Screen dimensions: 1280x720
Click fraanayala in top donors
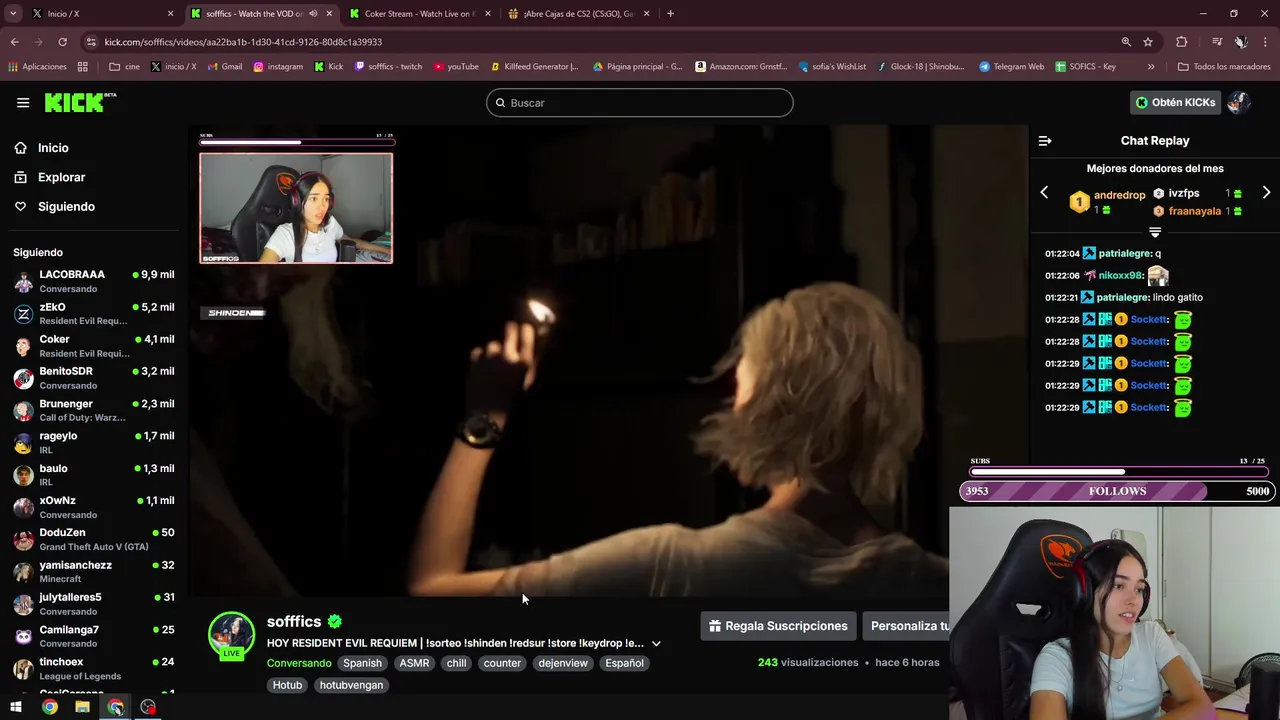click(x=1194, y=211)
